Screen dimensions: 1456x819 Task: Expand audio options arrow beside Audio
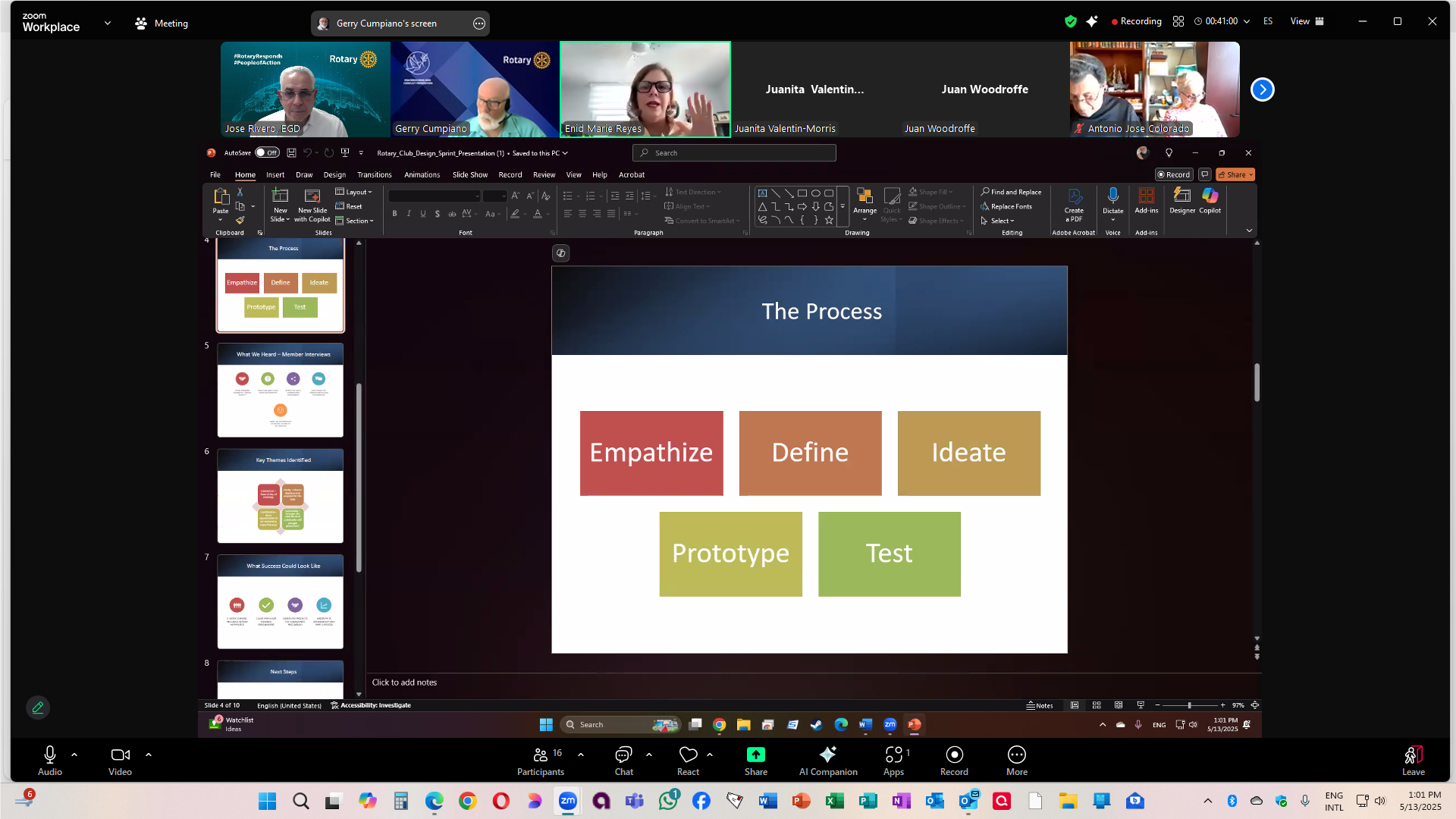click(x=74, y=755)
